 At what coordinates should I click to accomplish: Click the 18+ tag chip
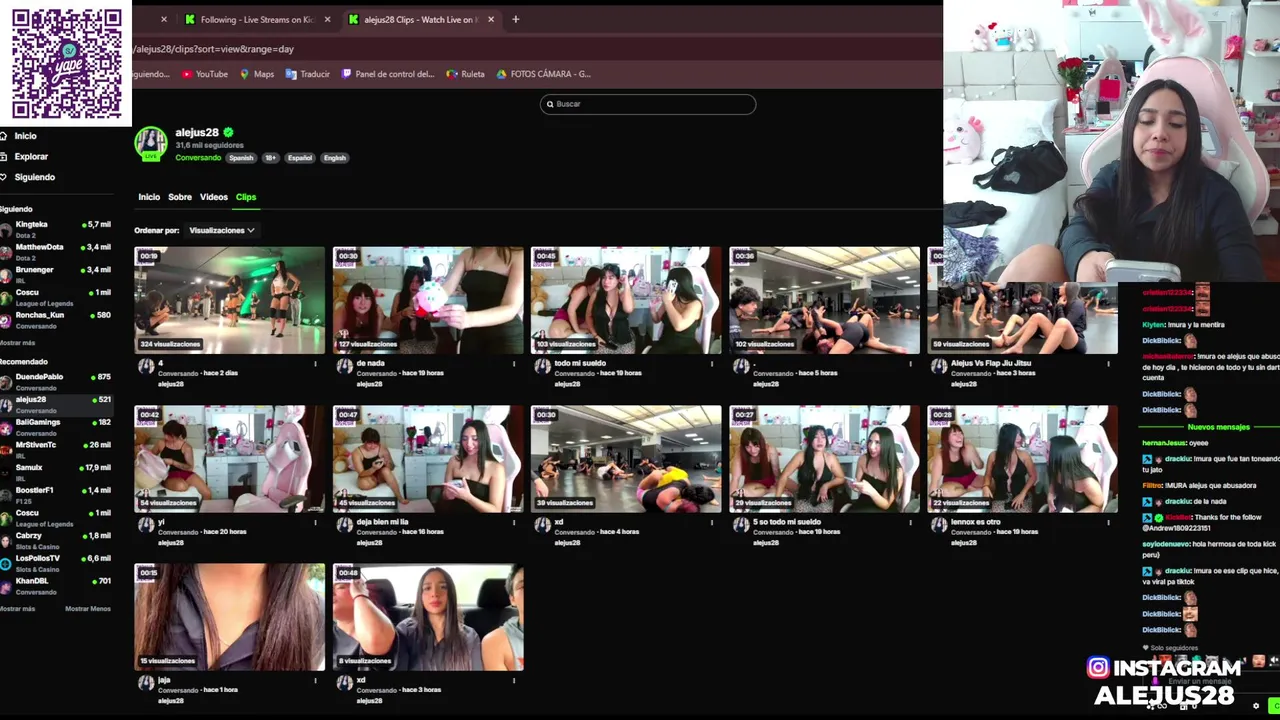270,158
